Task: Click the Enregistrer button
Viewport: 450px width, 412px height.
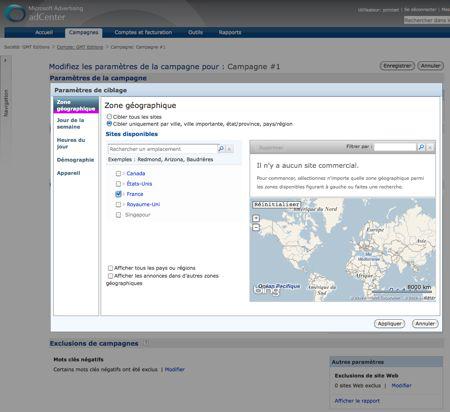Action: [x=397, y=66]
